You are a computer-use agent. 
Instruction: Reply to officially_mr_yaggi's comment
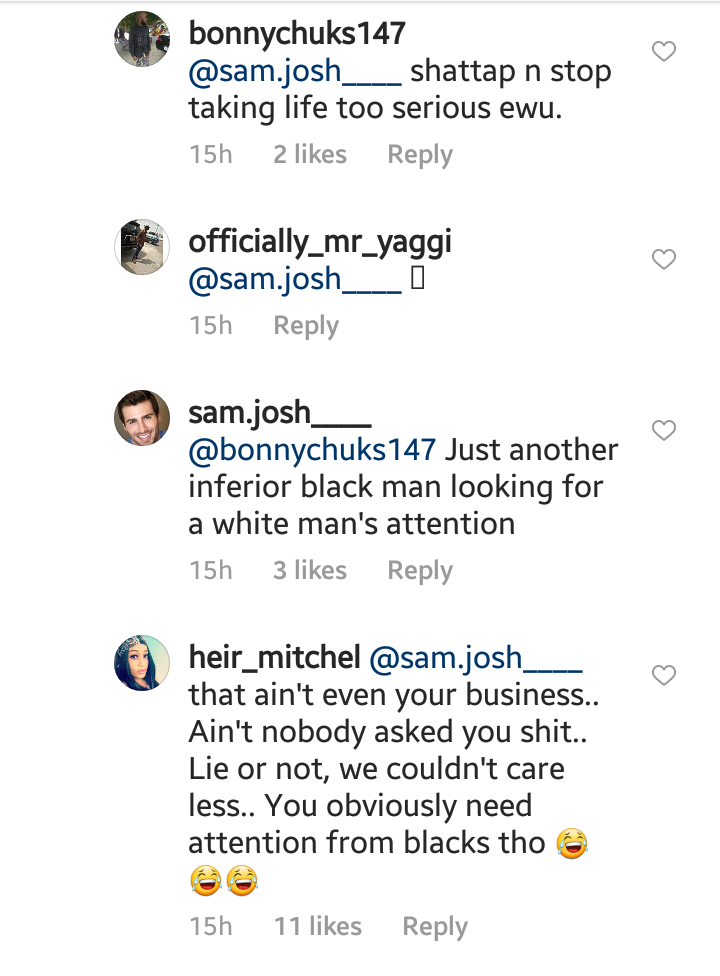tap(306, 326)
